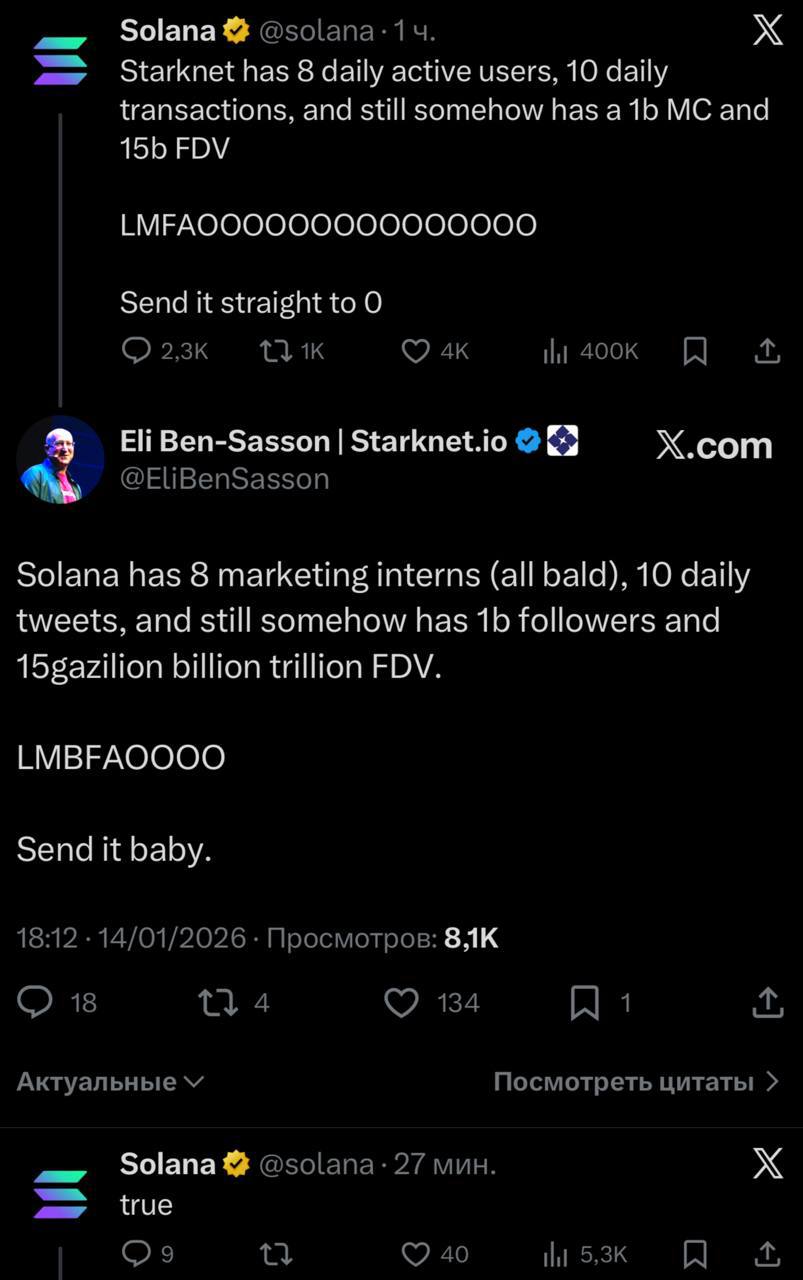Open Посмотреть цитаты quotes link
This screenshot has width=803, height=1280.
(x=636, y=1081)
